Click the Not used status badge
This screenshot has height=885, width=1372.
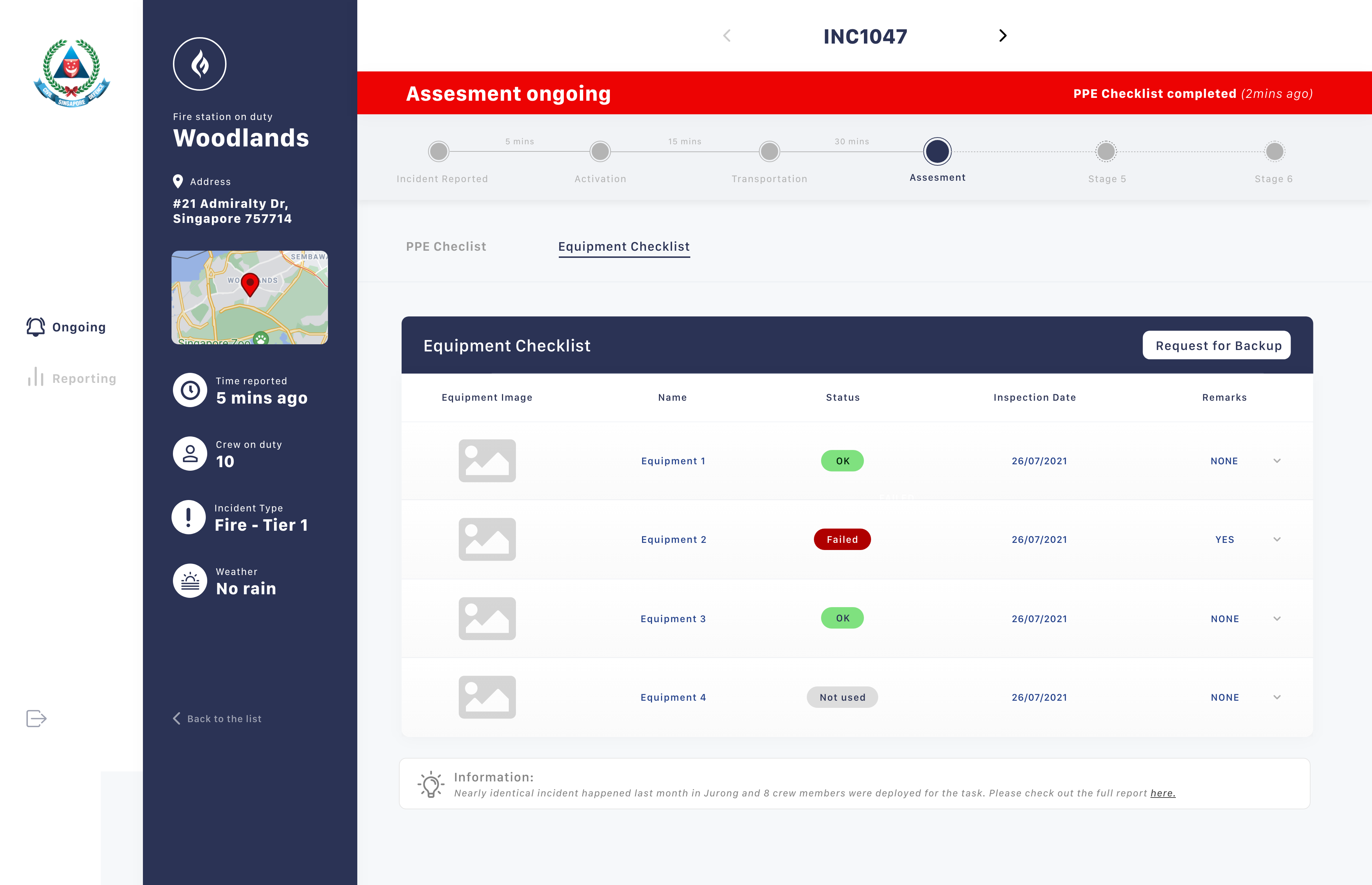click(x=842, y=697)
